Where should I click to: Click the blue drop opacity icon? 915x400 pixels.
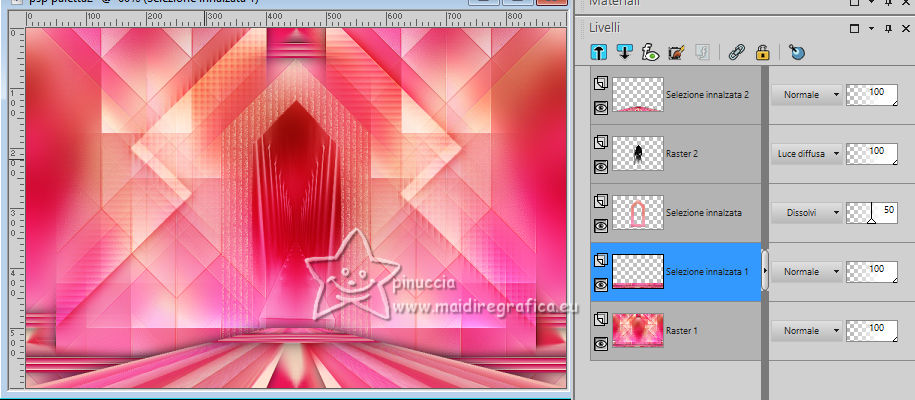(x=797, y=53)
